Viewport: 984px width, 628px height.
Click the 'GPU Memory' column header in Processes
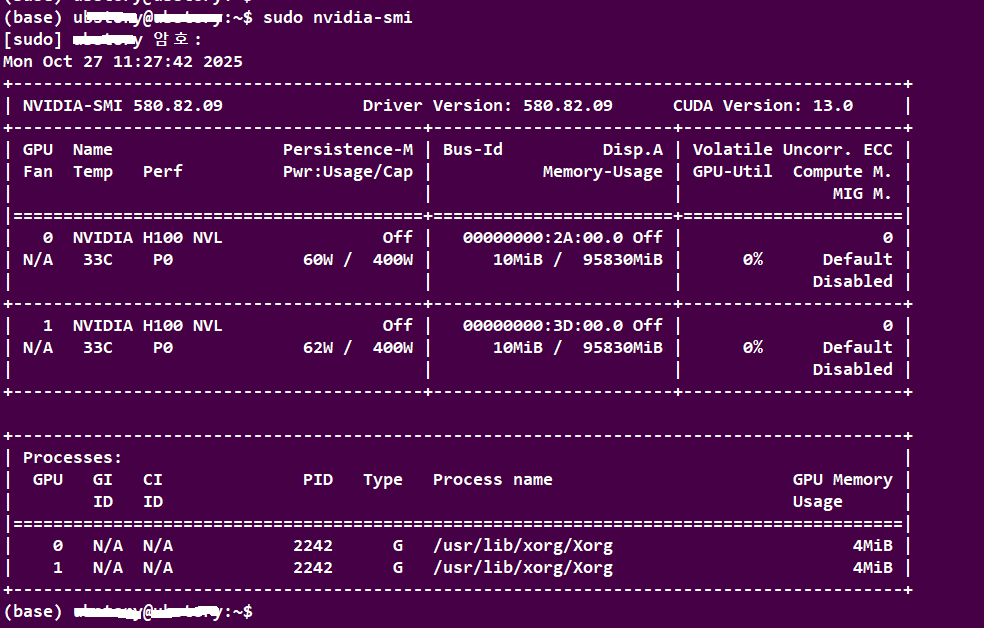click(842, 480)
